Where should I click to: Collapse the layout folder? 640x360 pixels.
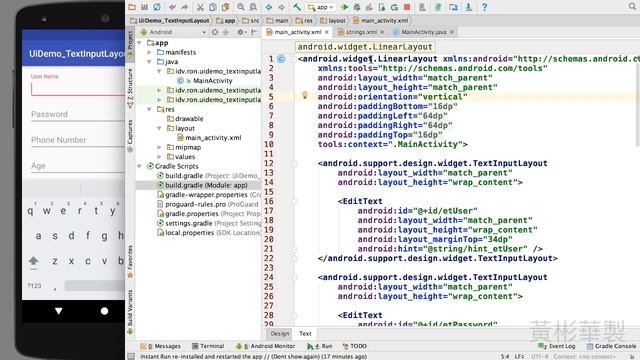click(x=160, y=128)
